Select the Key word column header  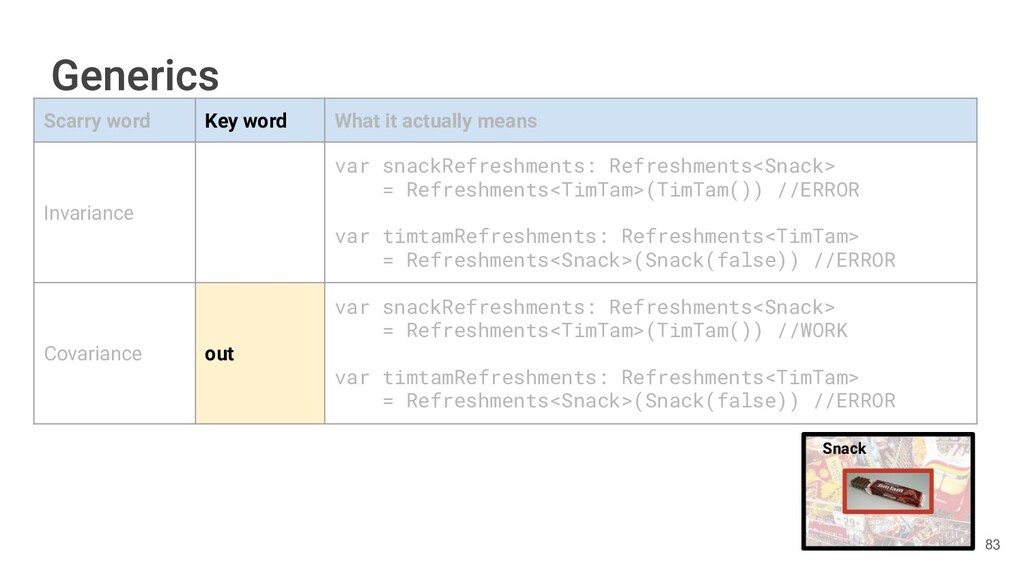click(245, 121)
